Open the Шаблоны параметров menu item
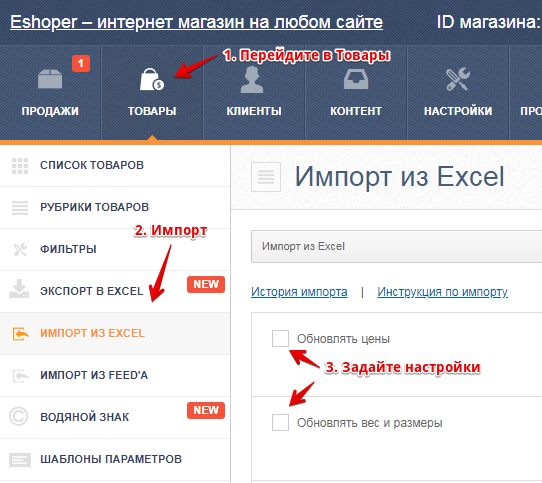542x483 pixels. coord(115,459)
